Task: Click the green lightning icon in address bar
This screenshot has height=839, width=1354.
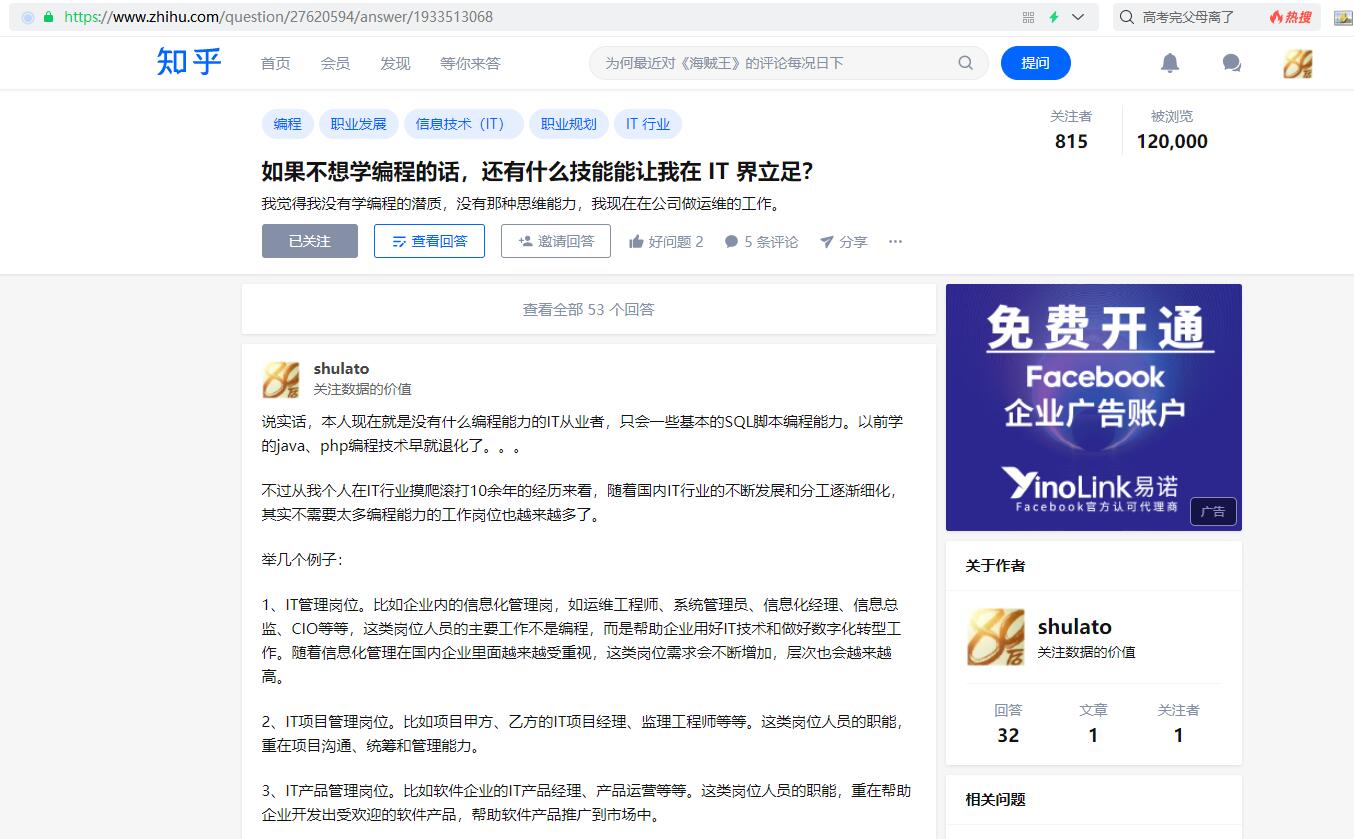Action: 1053,17
